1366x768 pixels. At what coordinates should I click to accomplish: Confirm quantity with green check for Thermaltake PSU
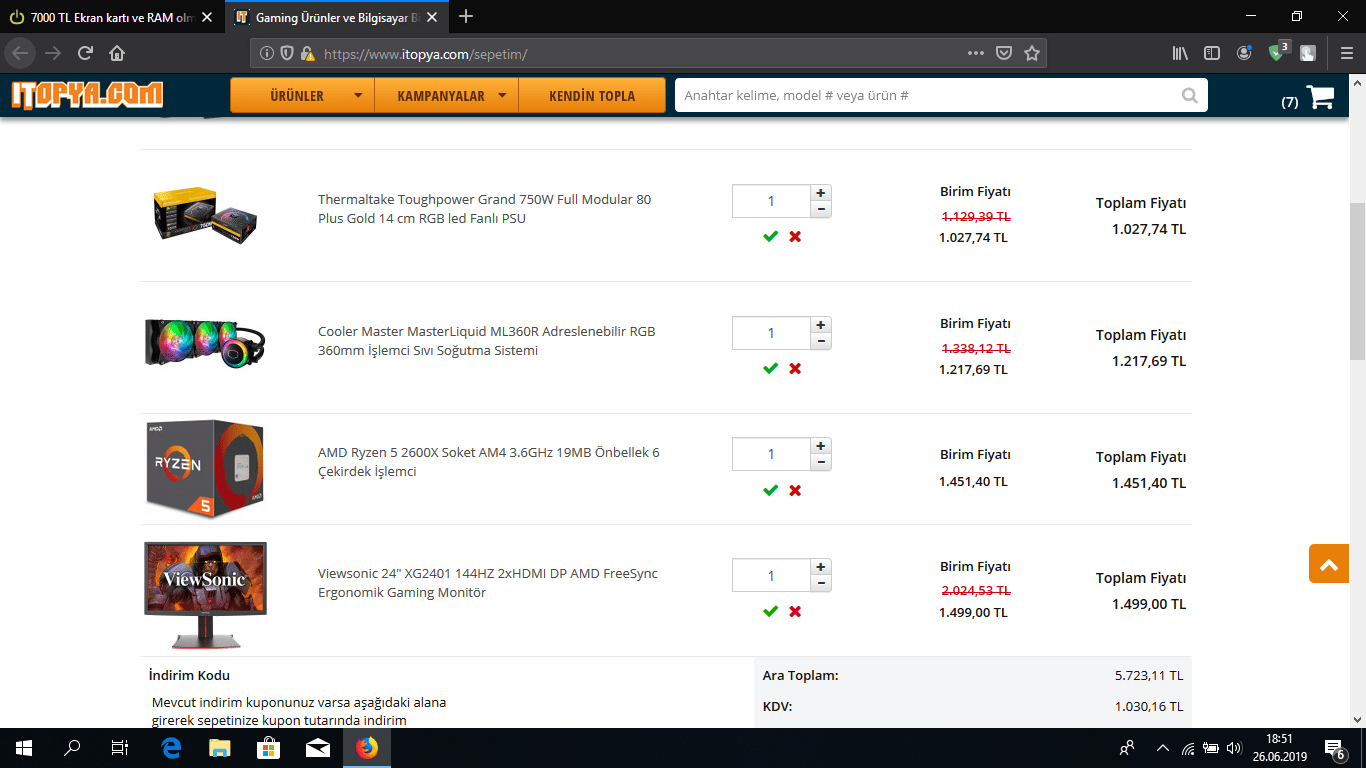pyautogui.click(x=770, y=236)
